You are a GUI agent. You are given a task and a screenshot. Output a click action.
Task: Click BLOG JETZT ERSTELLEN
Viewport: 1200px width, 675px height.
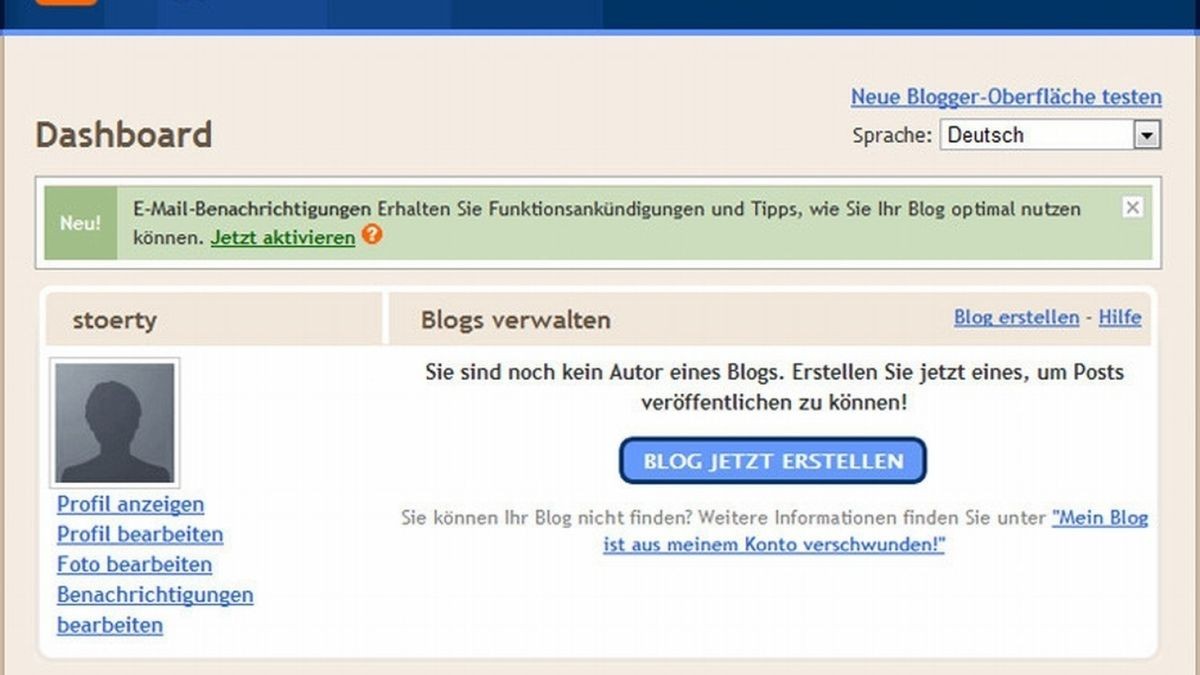point(772,461)
